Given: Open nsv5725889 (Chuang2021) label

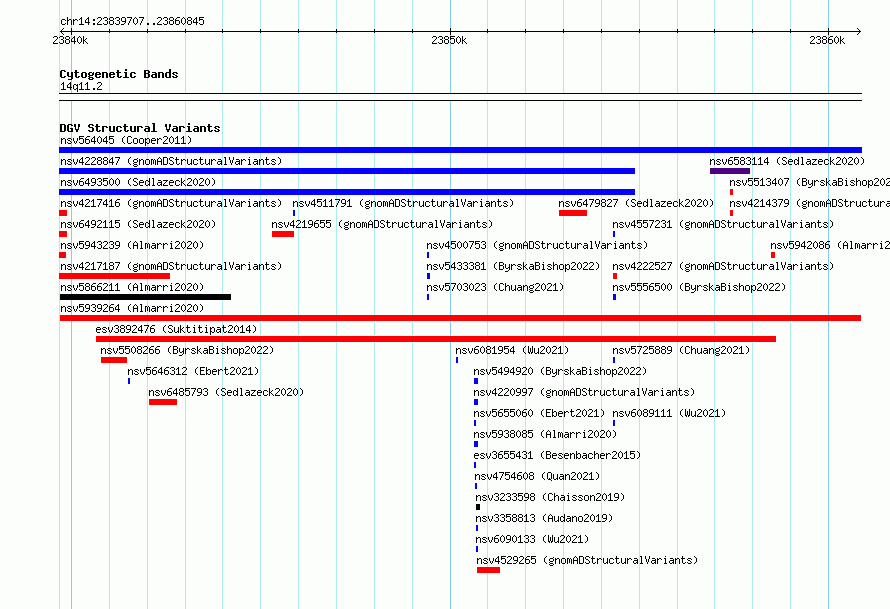Looking at the screenshot, I should pyautogui.click(x=681, y=350).
